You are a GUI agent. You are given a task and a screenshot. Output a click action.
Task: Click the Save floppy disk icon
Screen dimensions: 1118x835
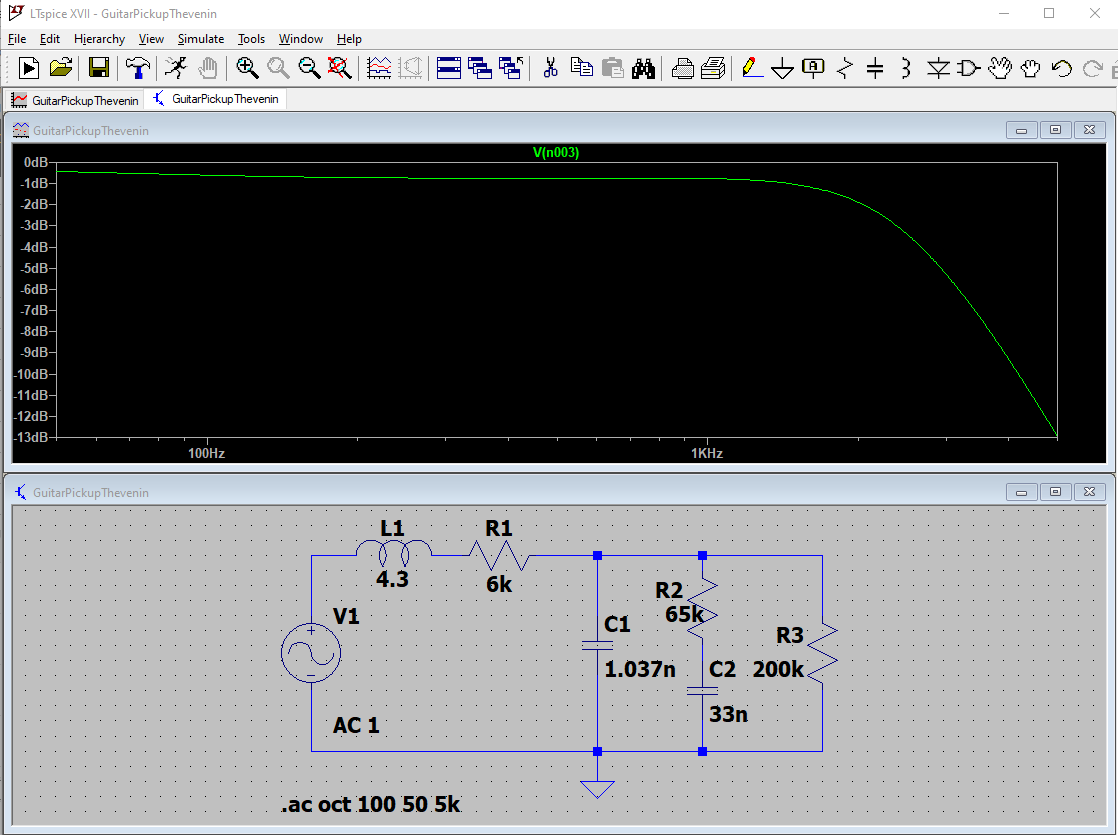click(99, 68)
